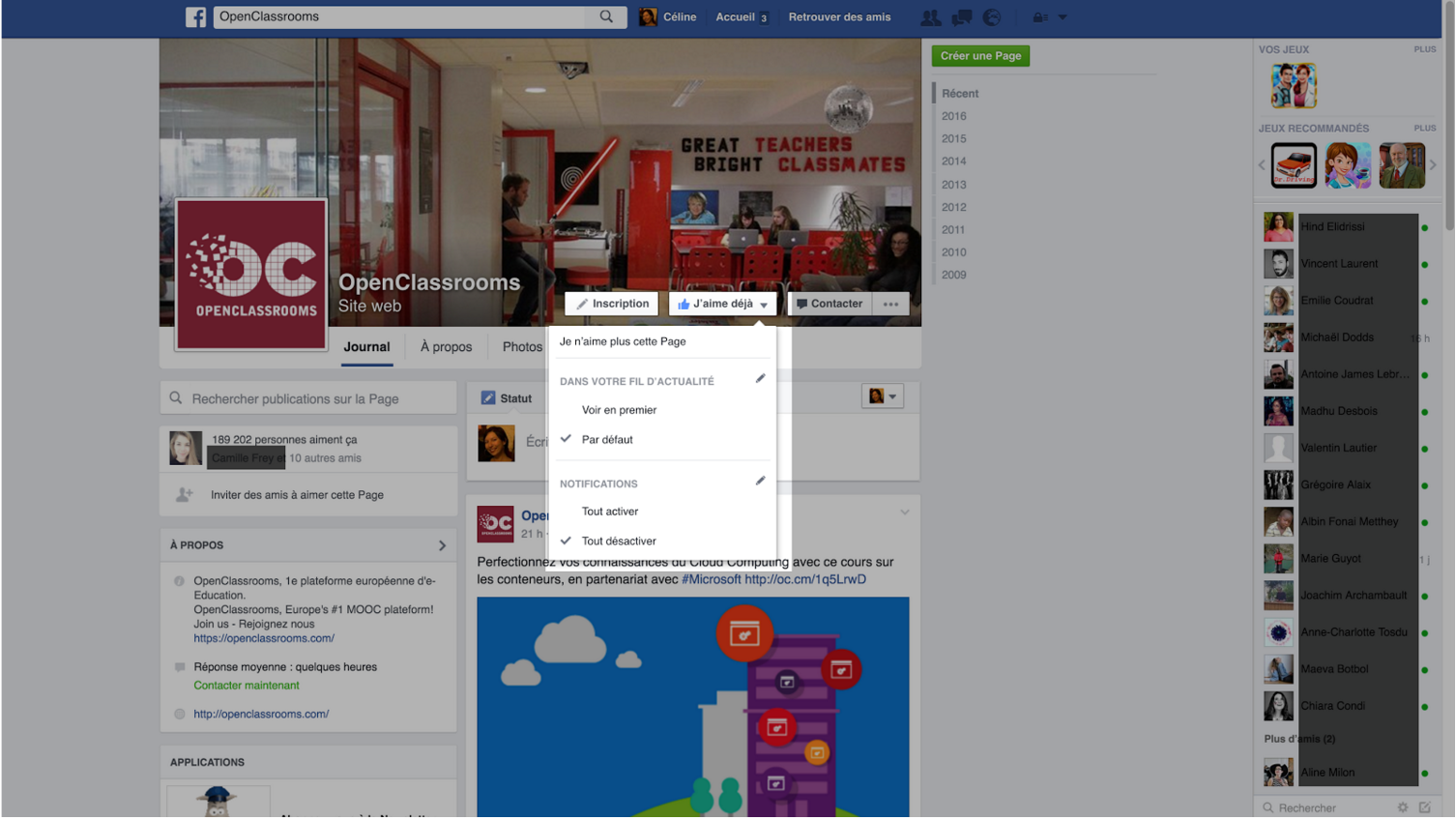Screen dimensions: 1456x820
Task: Open the Dr. Driving recommended game
Action: pos(1294,165)
